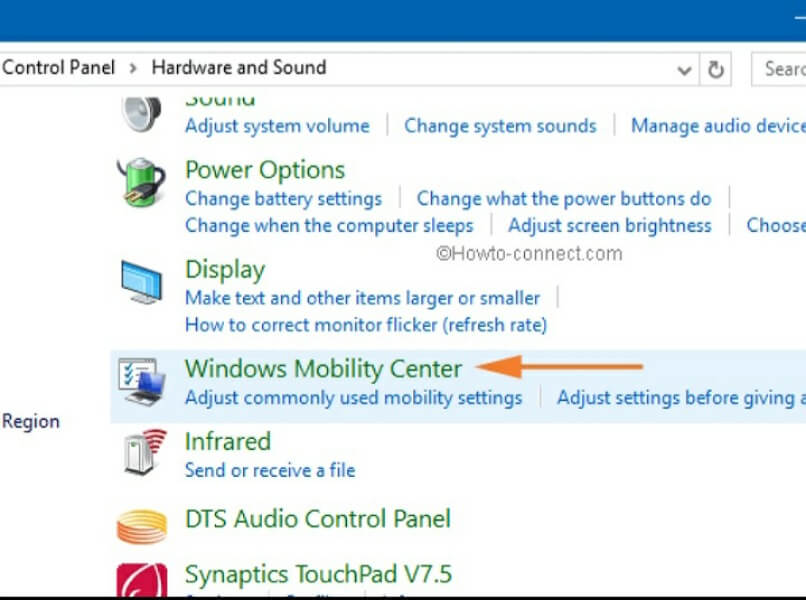Viewport: 806px width, 600px height.
Task: Click the DTS Audio Control Panel icon
Action: tap(141, 524)
